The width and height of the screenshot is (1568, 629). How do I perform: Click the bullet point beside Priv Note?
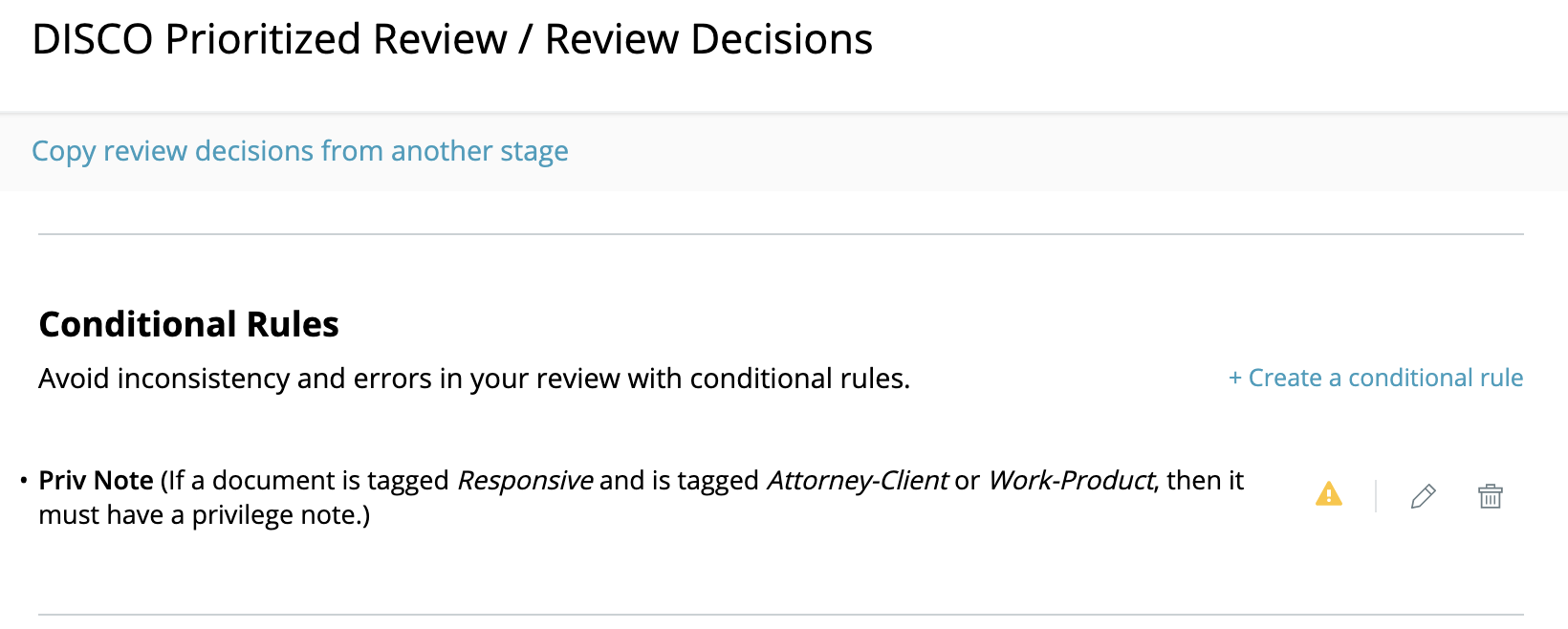24,480
